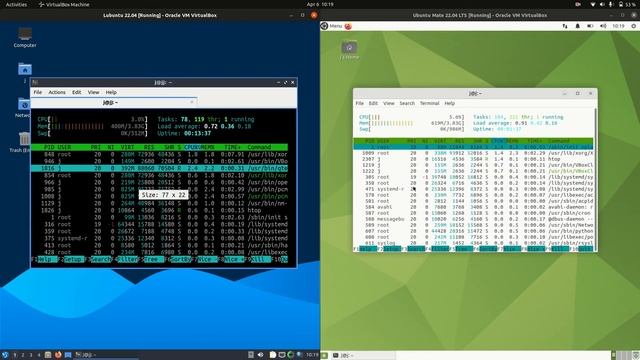The height and width of the screenshot is (360, 640).
Task: Open the Home folder icon on MATE desktop
Action: [349, 50]
